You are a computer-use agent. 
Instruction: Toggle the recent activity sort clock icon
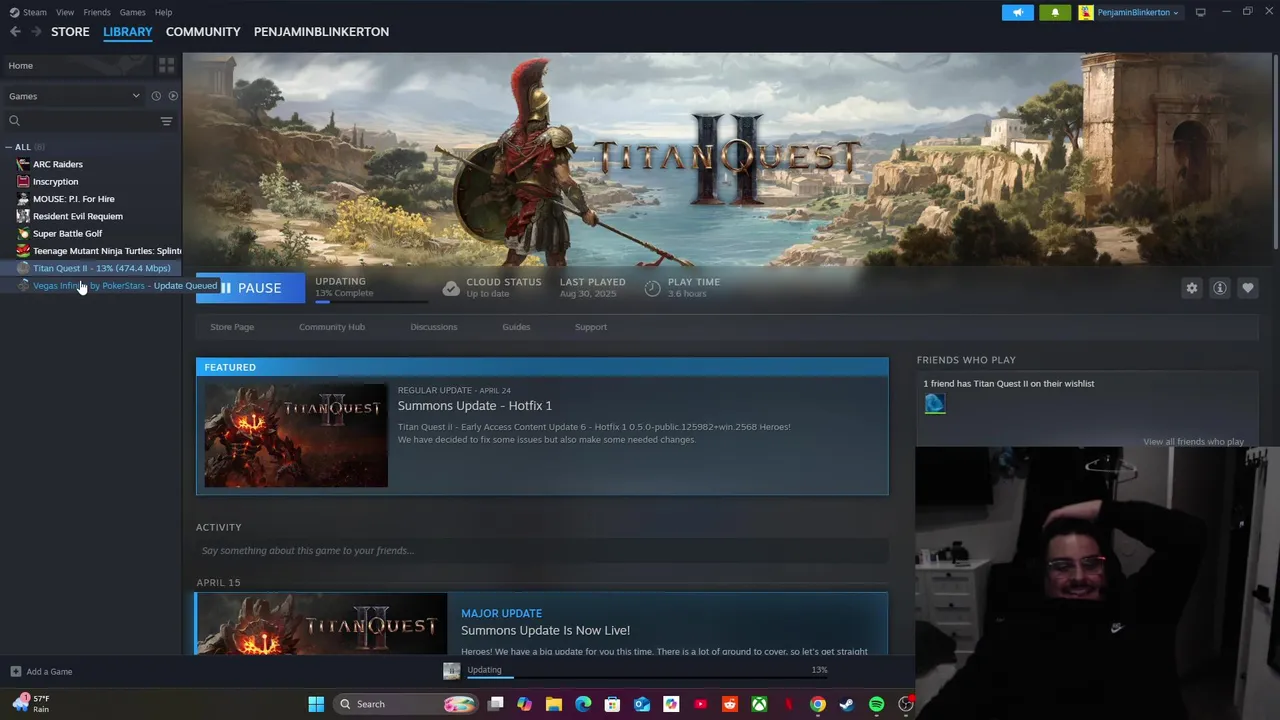click(156, 96)
